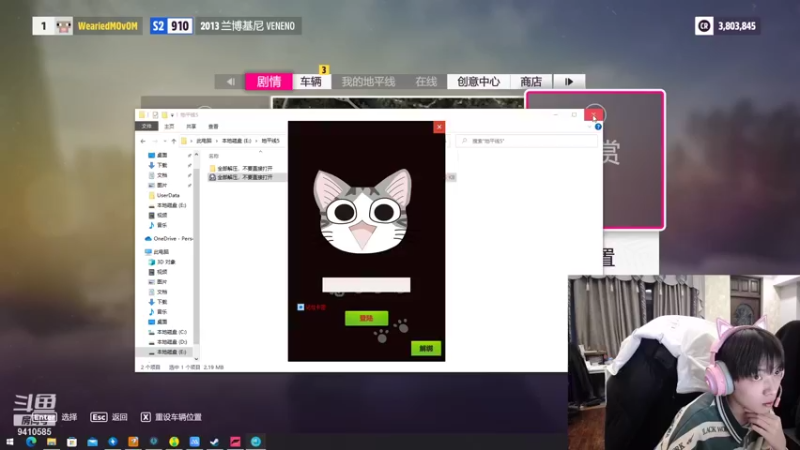Open quick access toolbar customize dropdown
This screenshot has height=450, width=800.
tap(172, 115)
